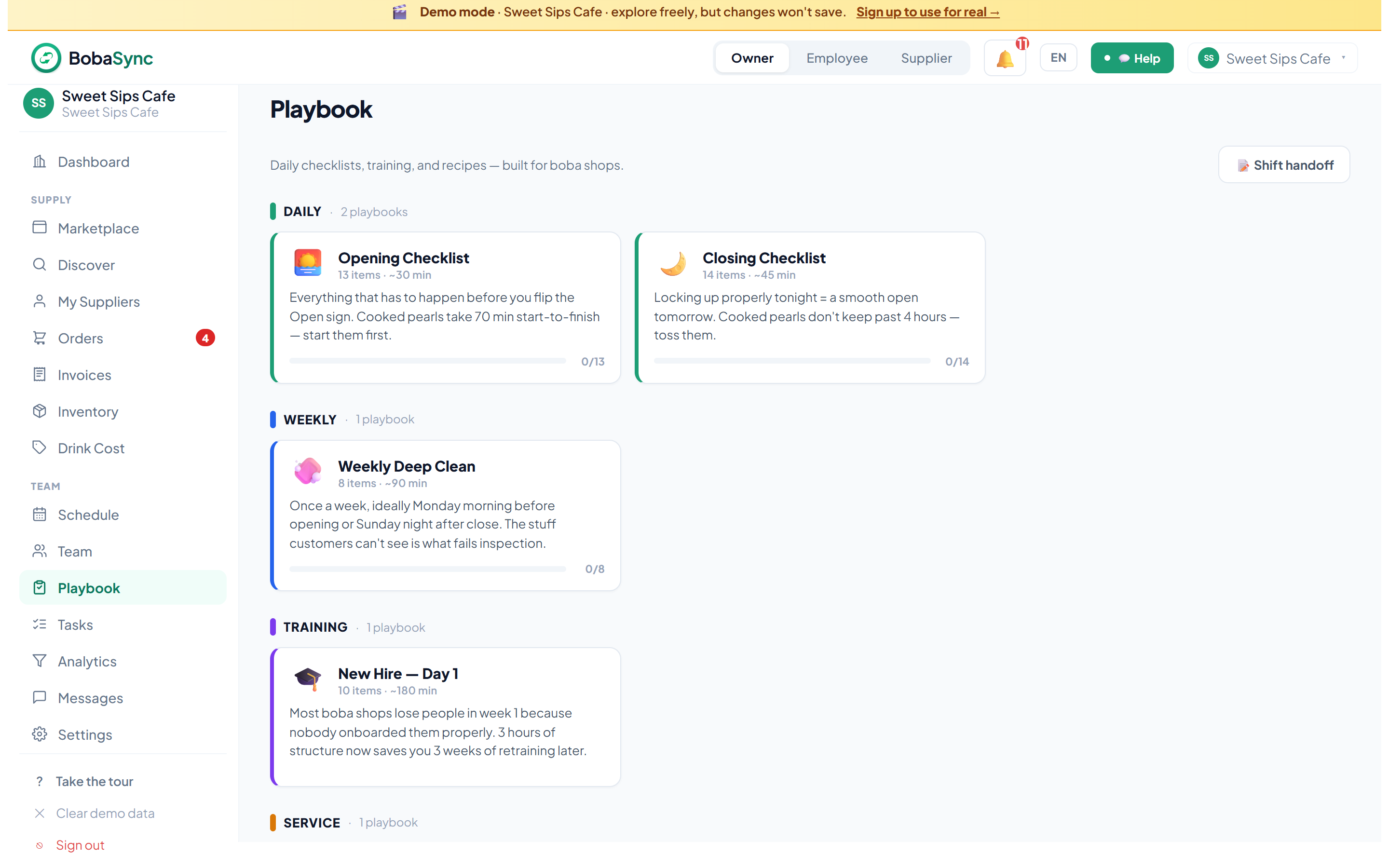This screenshot has height=868, width=1389.
Task: Switch role toggle to Employee
Action: click(836, 58)
